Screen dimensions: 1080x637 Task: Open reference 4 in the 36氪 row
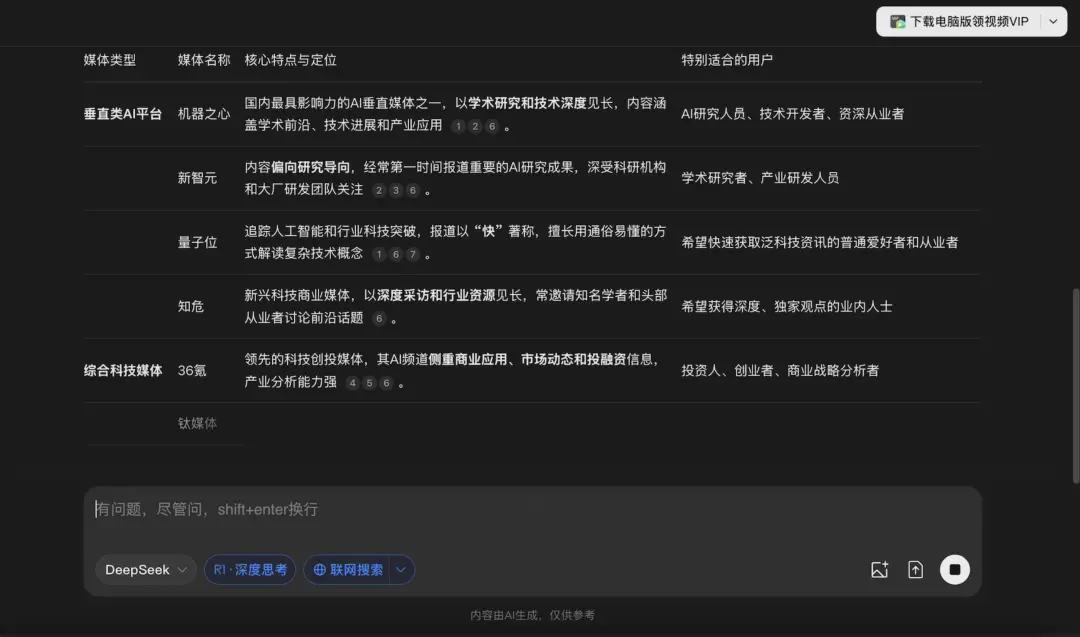(x=352, y=382)
